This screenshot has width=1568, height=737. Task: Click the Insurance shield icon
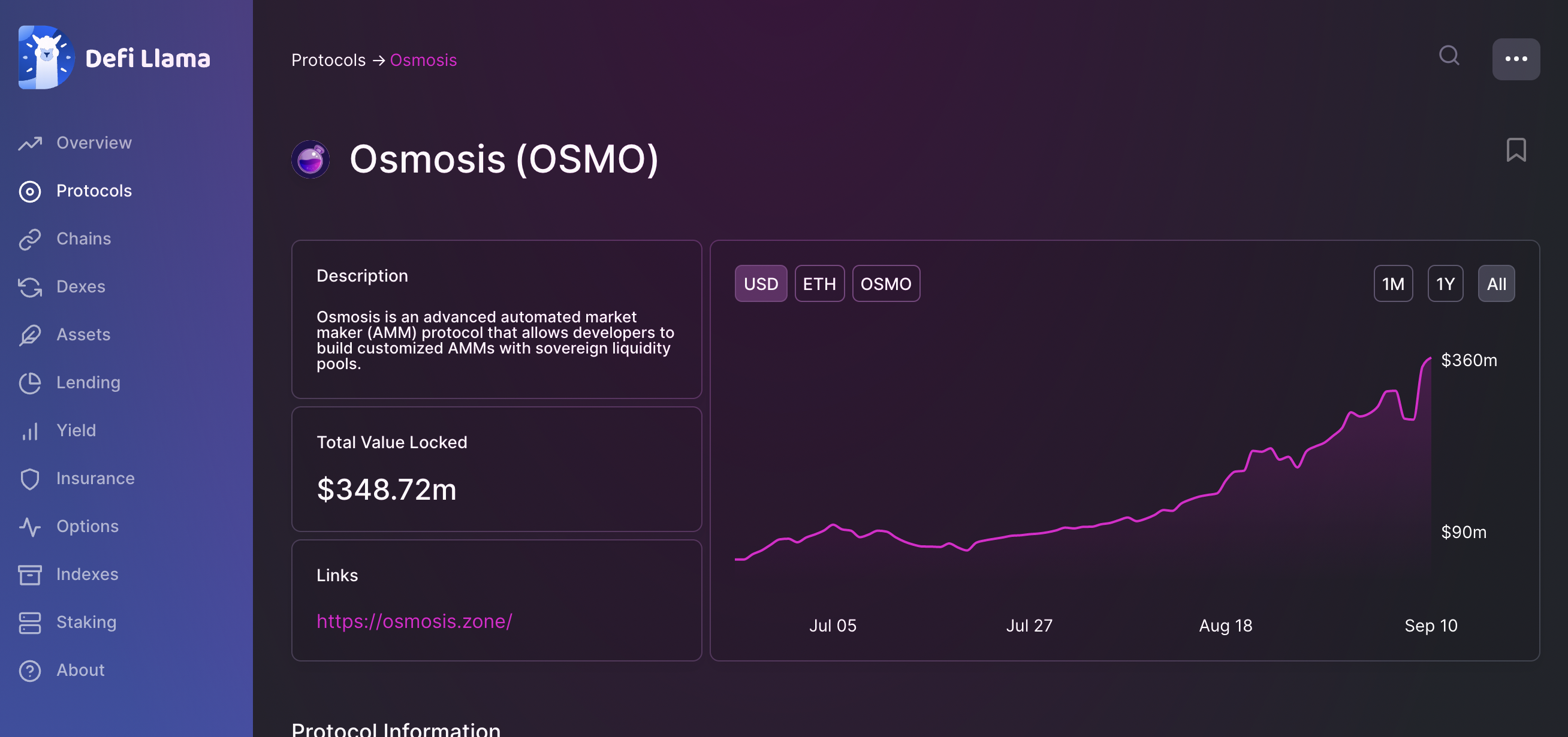30,479
